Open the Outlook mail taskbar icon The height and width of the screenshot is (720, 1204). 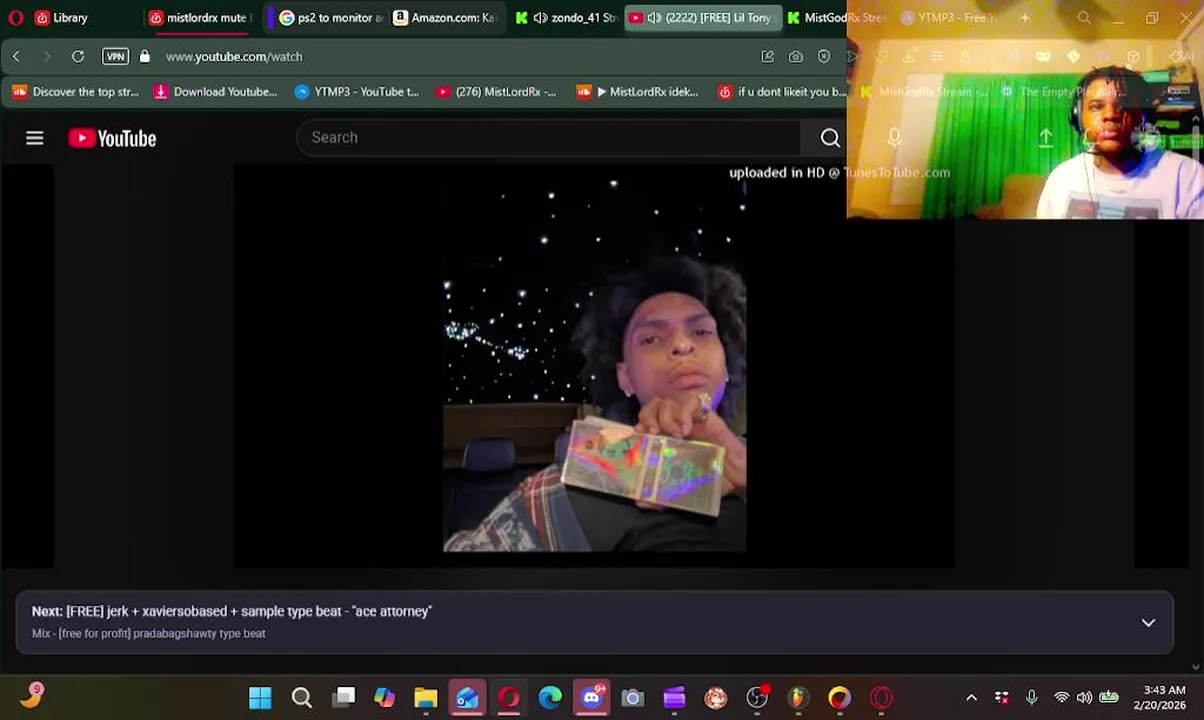[x=467, y=698]
